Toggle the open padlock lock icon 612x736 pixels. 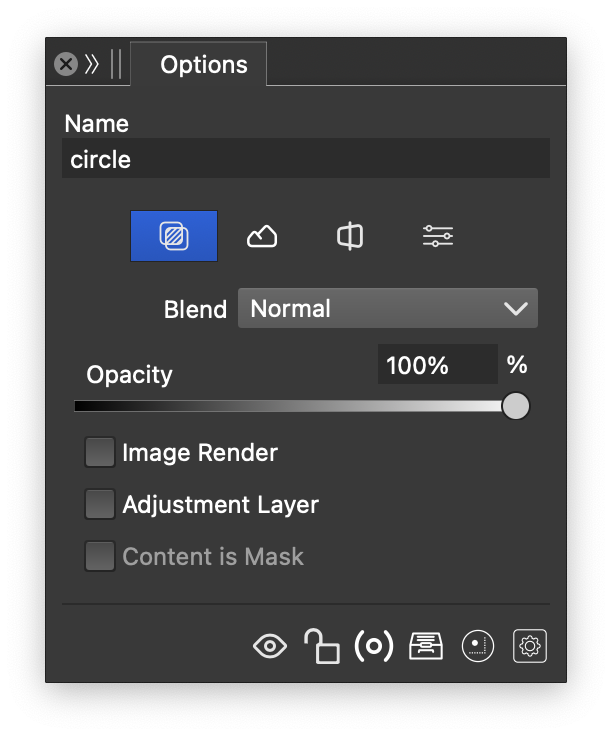click(322, 646)
